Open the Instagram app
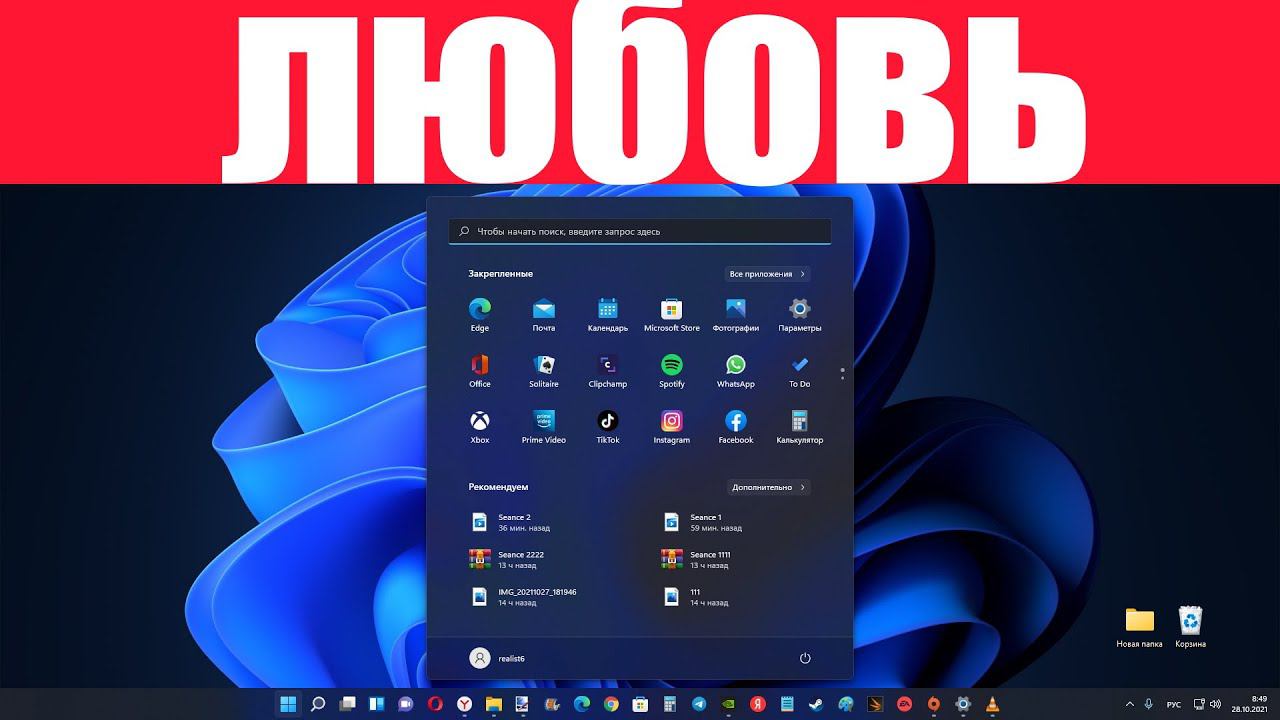1280x720 pixels. pos(672,426)
